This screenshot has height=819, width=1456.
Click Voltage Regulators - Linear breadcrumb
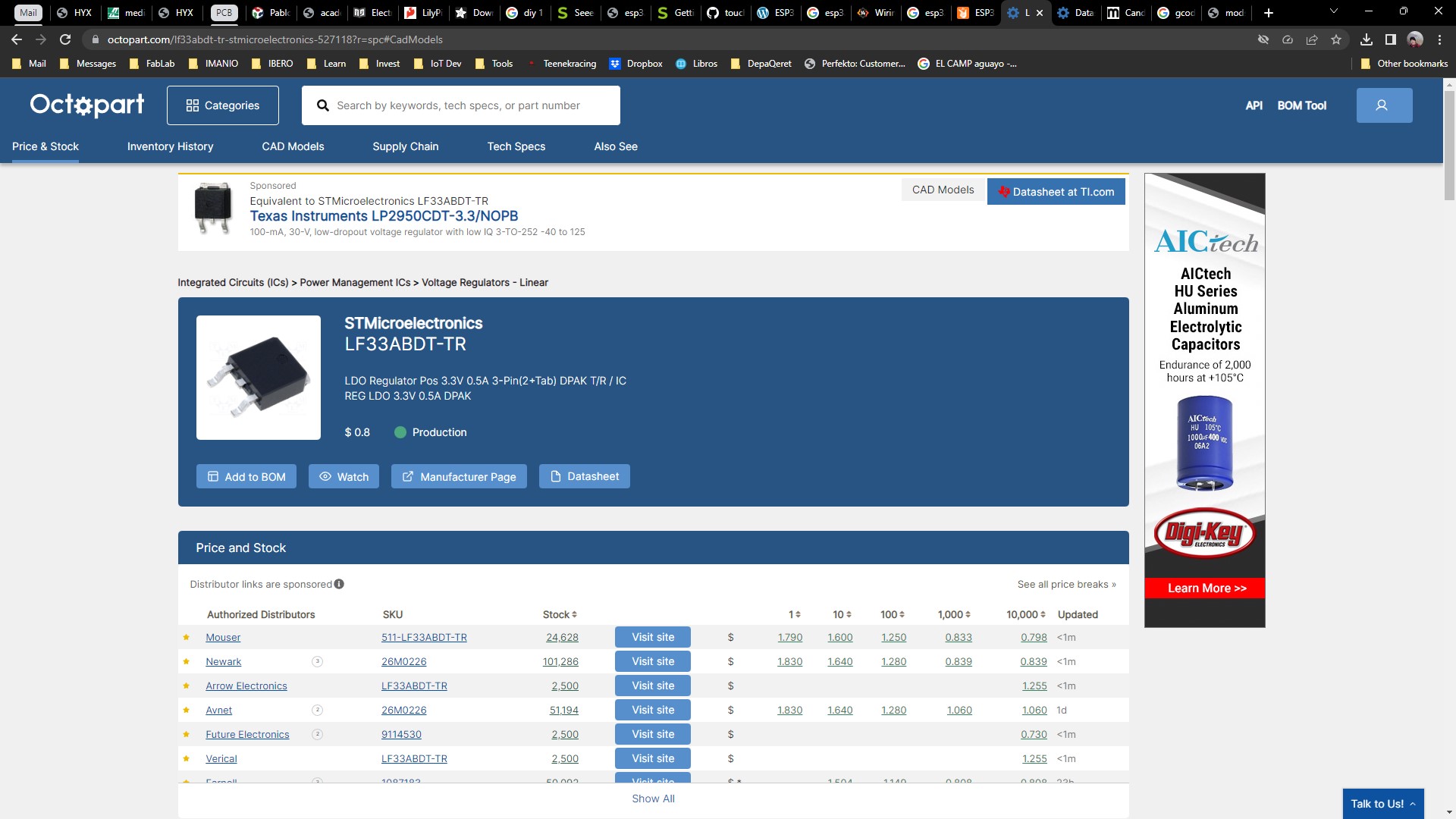[x=485, y=282]
